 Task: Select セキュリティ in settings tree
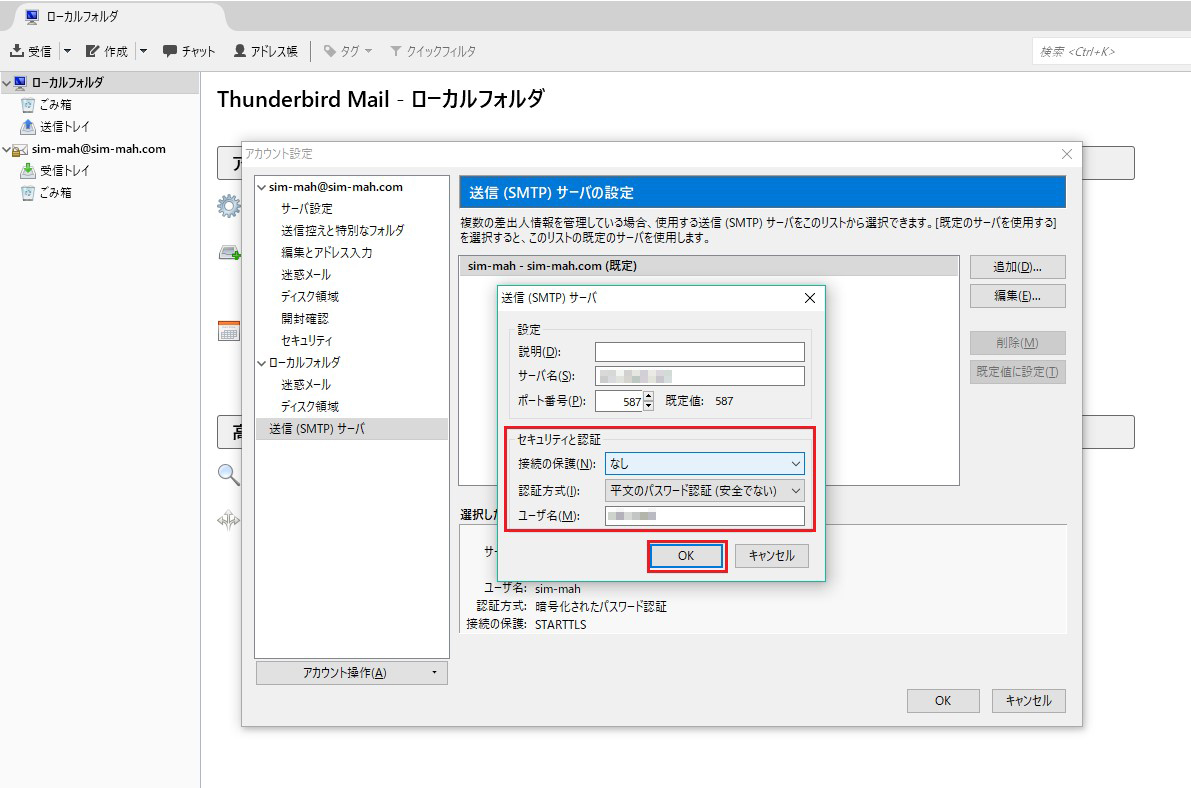tap(307, 341)
